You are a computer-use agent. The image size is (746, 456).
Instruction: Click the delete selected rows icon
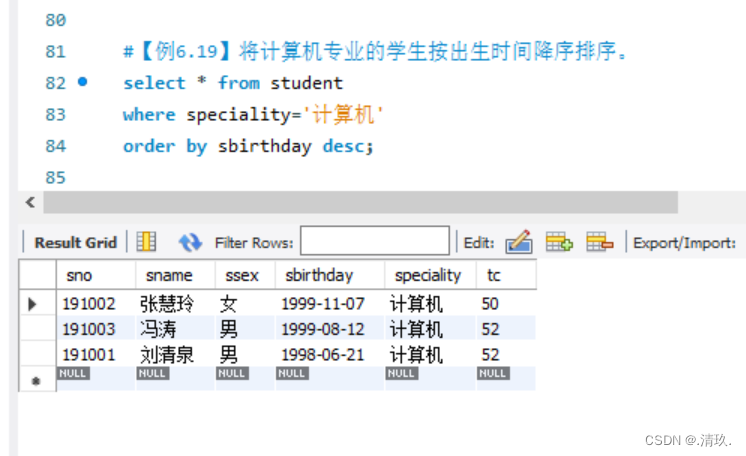[599, 241]
